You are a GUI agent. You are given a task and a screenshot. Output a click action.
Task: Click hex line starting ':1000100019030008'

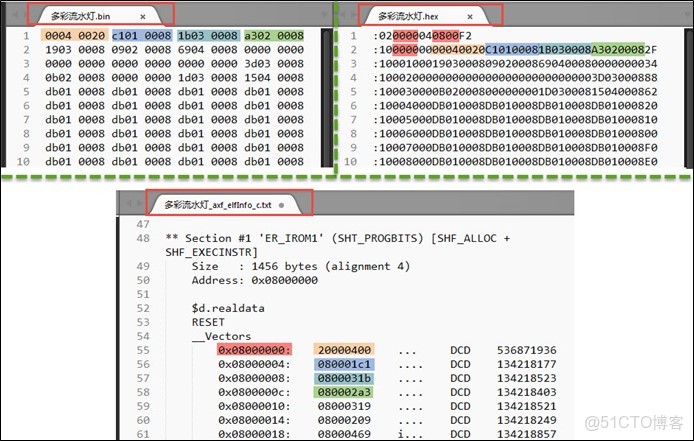tap(515, 63)
